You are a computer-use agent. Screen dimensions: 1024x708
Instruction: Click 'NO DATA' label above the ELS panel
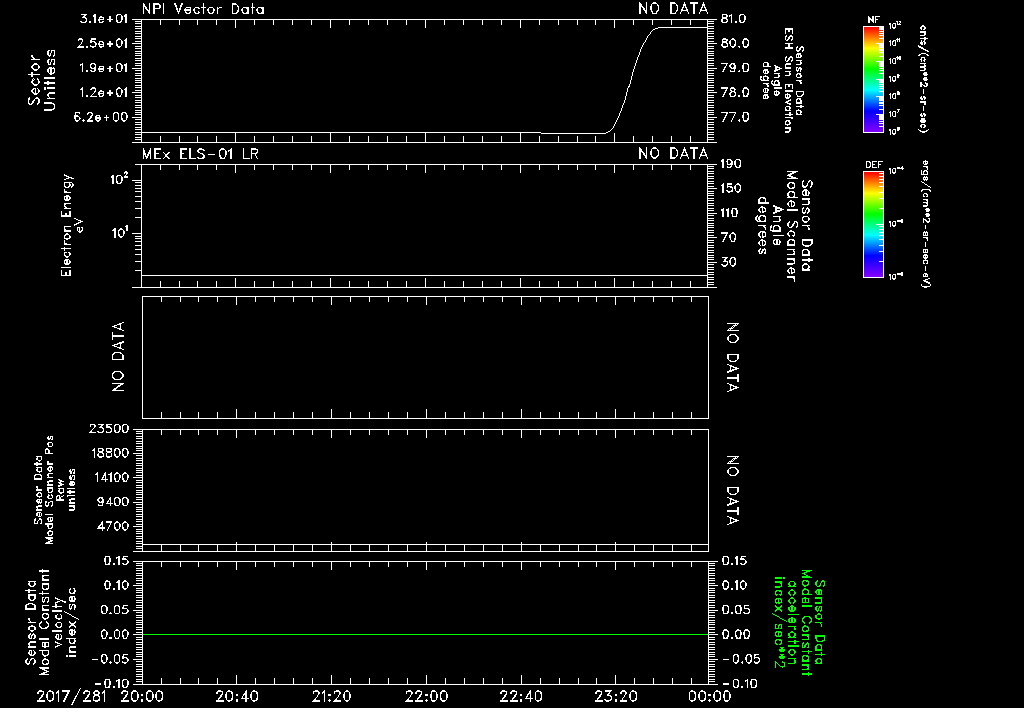(x=673, y=154)
